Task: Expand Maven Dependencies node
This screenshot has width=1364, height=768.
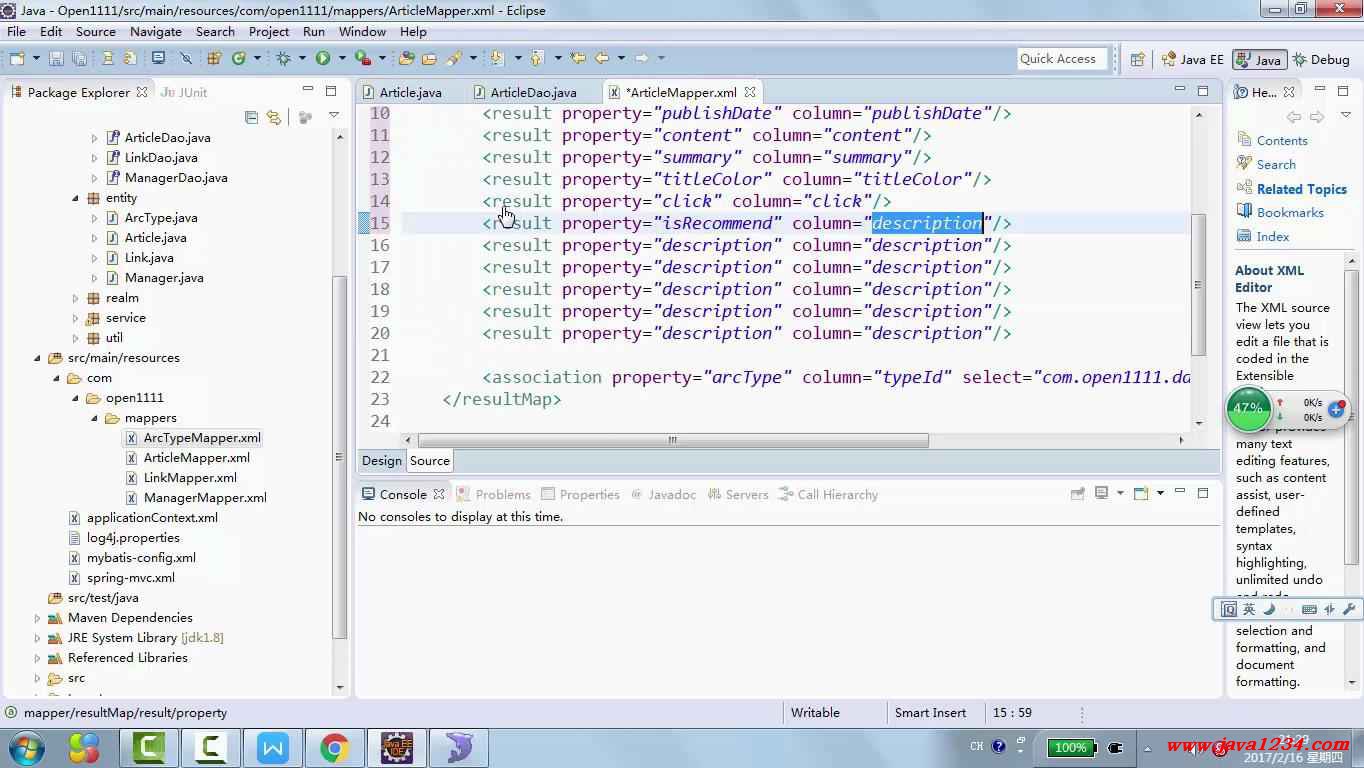Action: coord(37,618)
